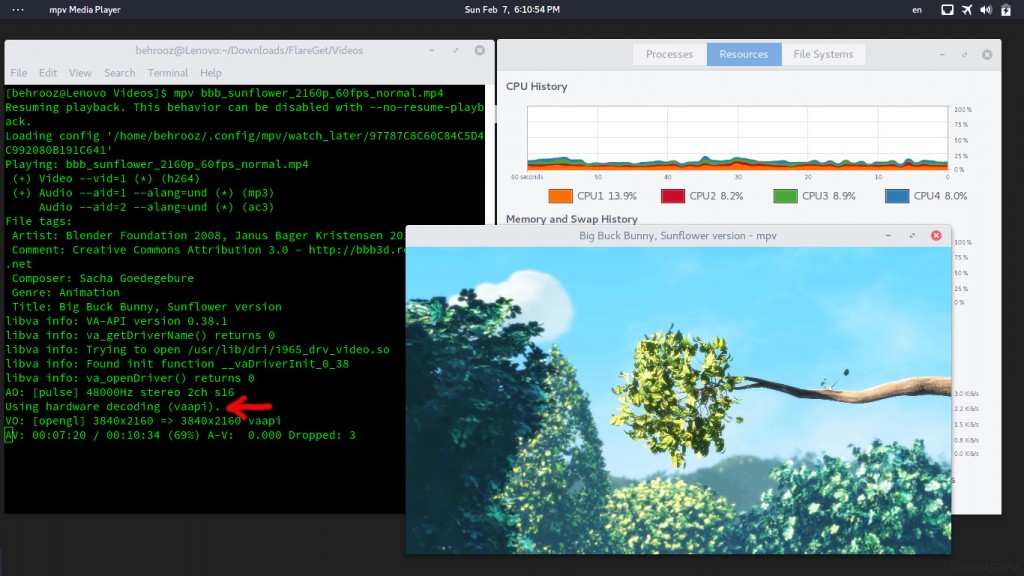
Task: Click the 'CPU2 8.2%' legend label
Action: click(716, 196)
